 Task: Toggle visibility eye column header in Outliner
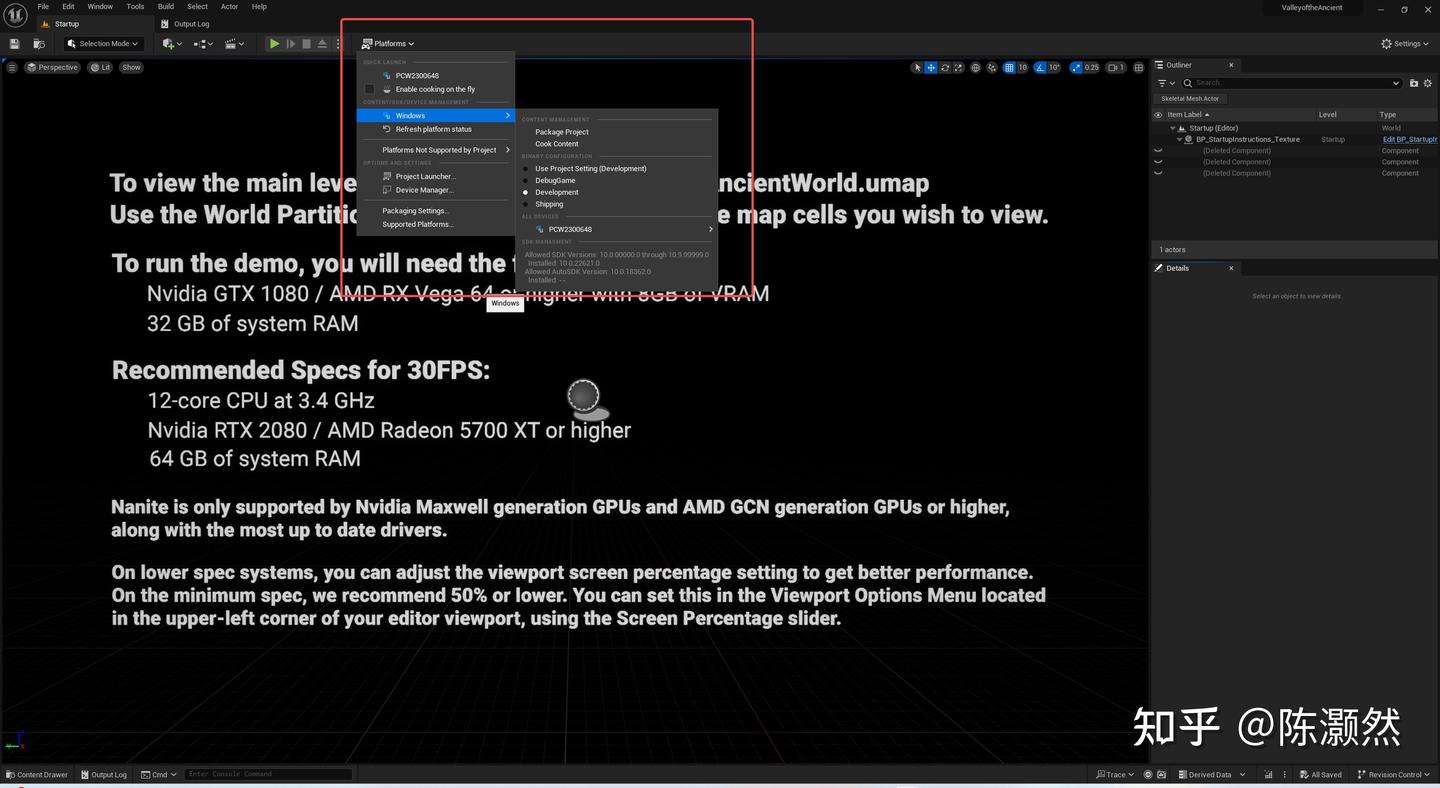tap(1158, 115)
